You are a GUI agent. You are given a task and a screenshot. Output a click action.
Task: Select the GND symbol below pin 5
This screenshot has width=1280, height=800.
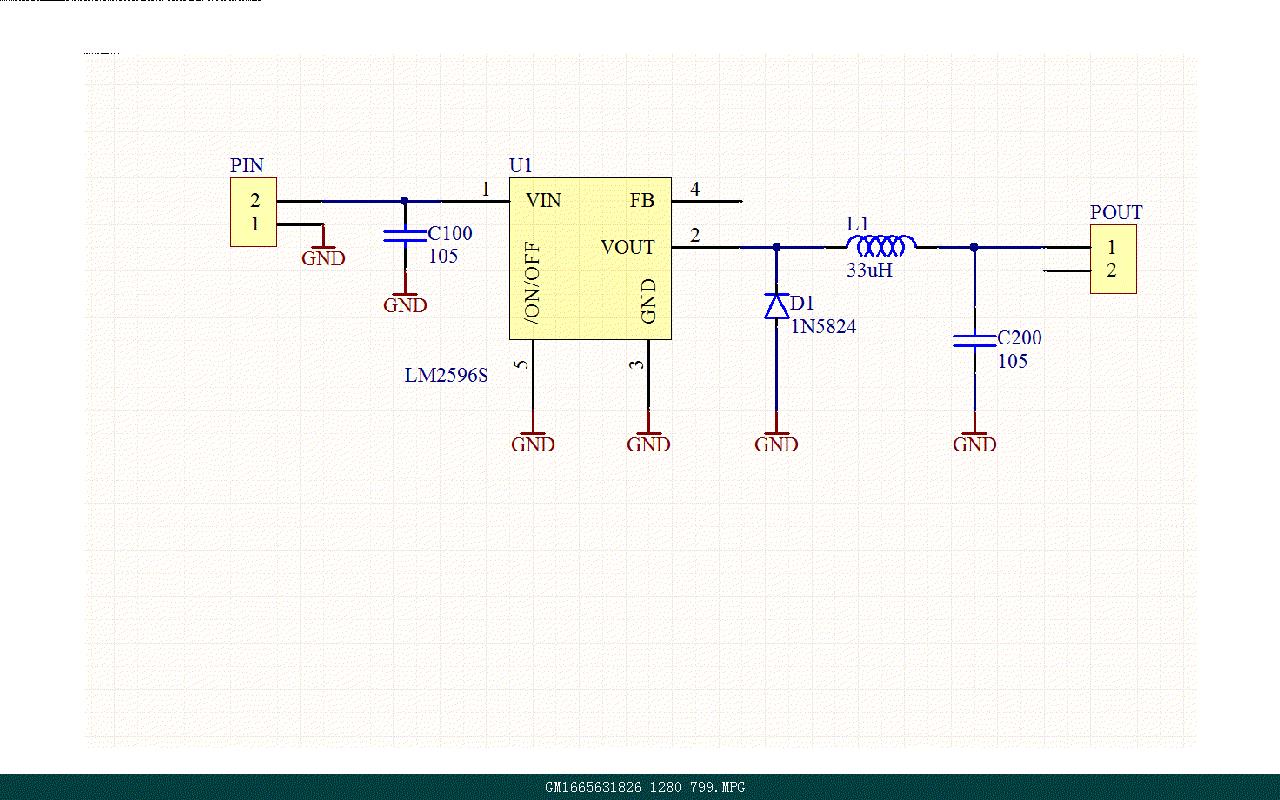tap(533, 441)
